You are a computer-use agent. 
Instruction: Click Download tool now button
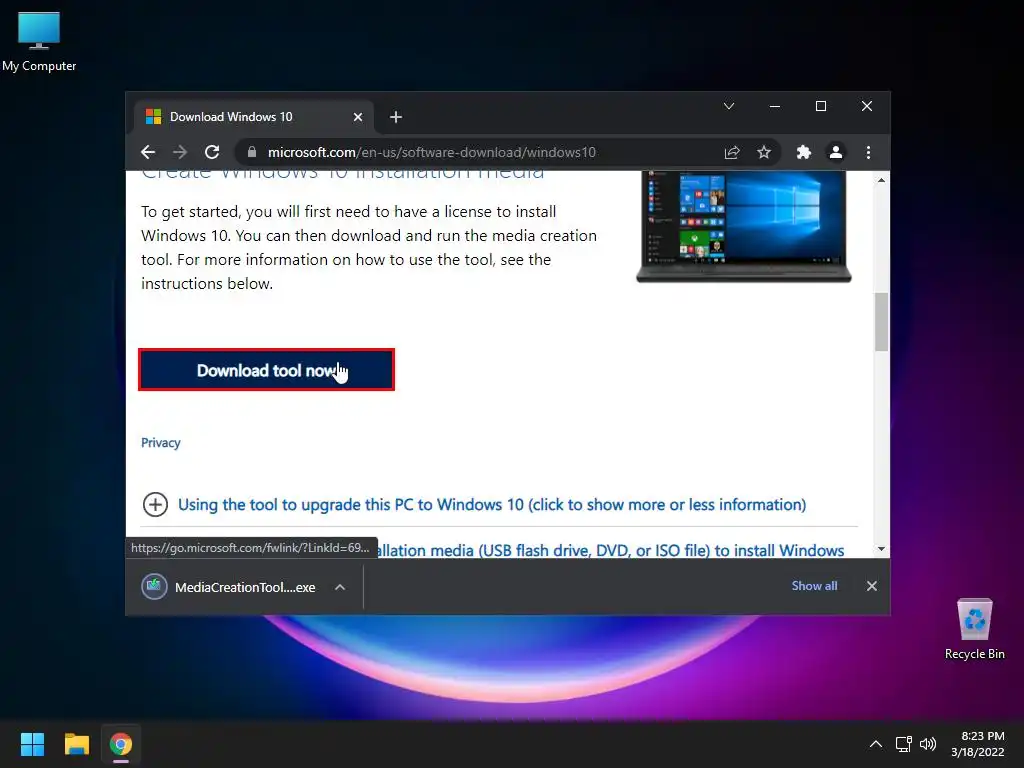[266, 370]
